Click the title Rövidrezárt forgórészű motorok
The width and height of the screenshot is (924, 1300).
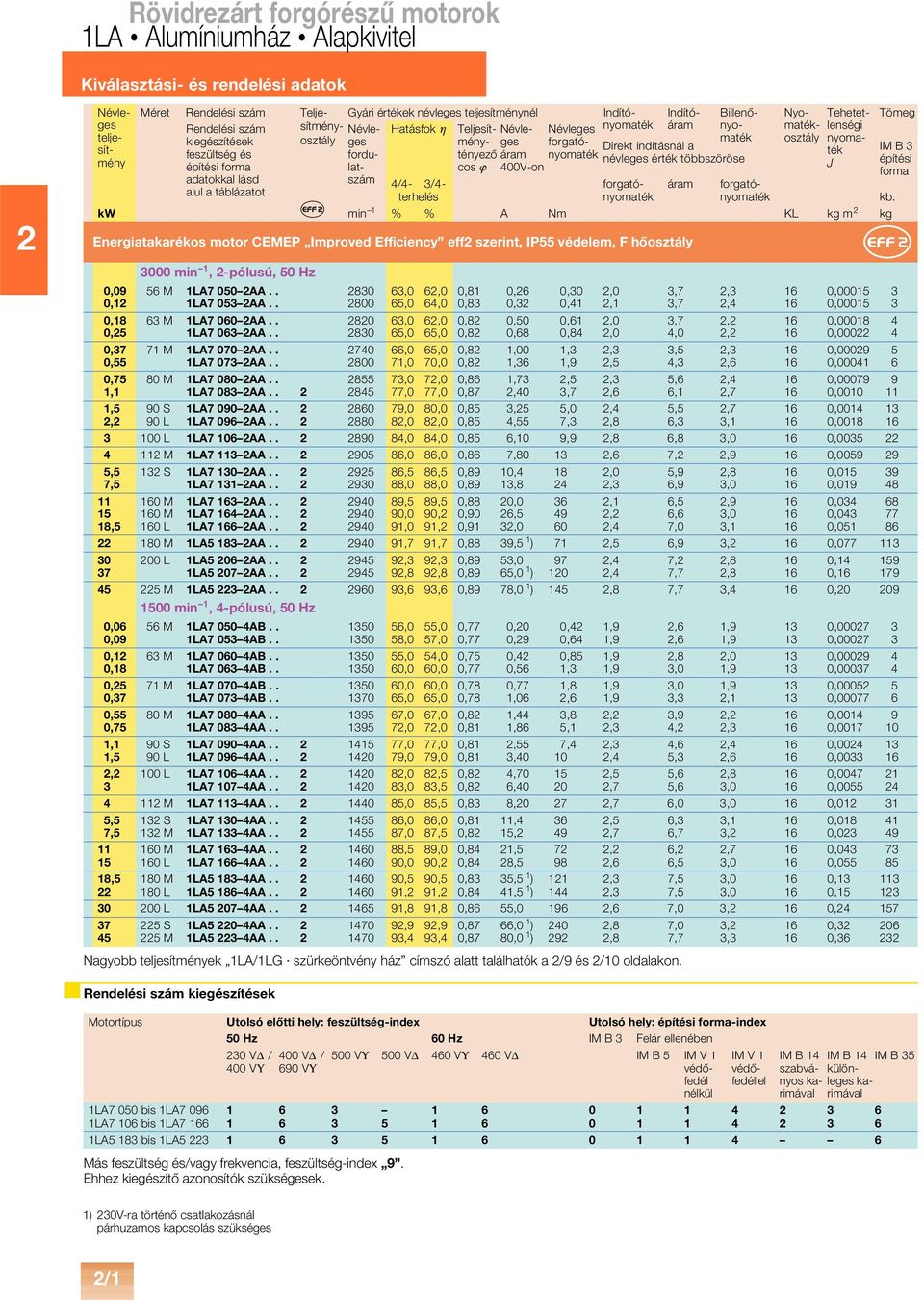pyautogui.click(x=314, y=13)
